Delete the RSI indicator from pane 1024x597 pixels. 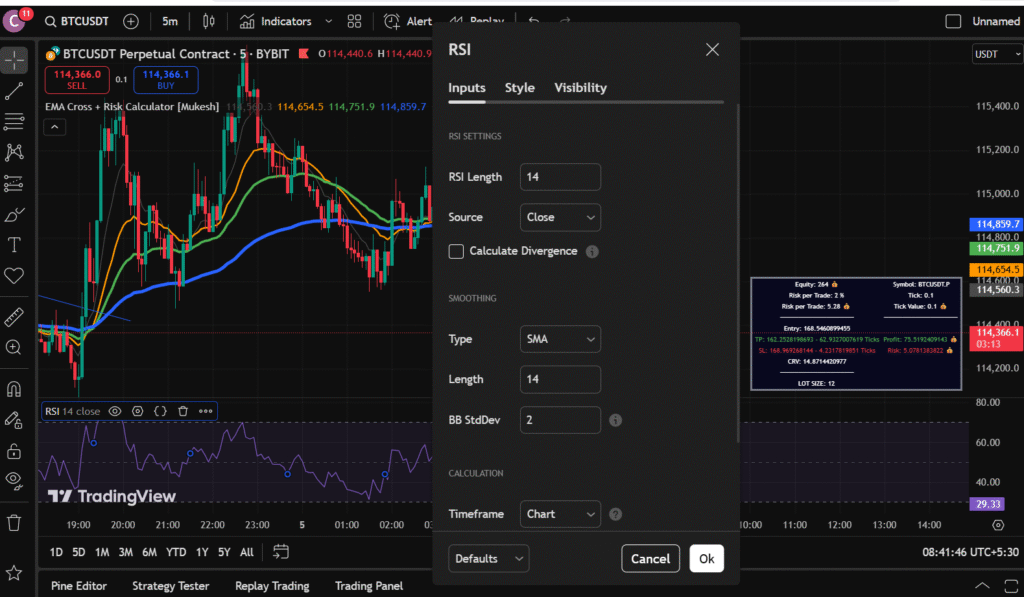(183, 411)
